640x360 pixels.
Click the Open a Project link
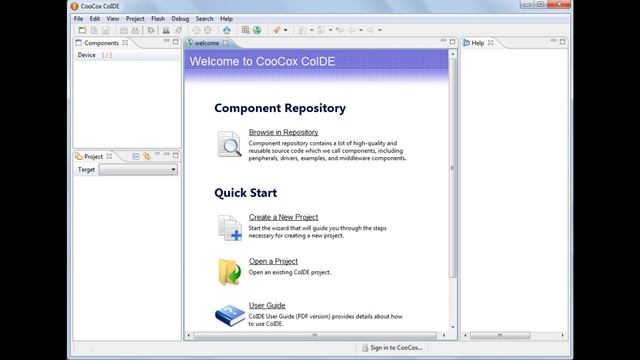[x=273, y=261]
